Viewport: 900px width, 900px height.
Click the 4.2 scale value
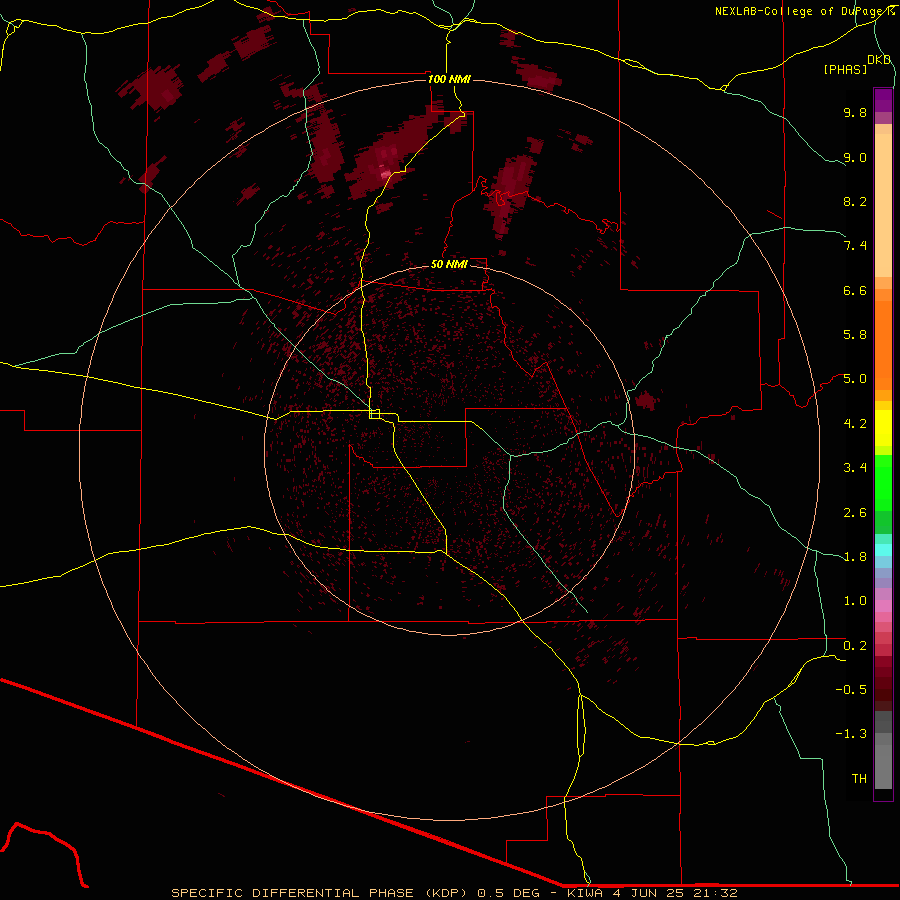(x=855, y=423)
